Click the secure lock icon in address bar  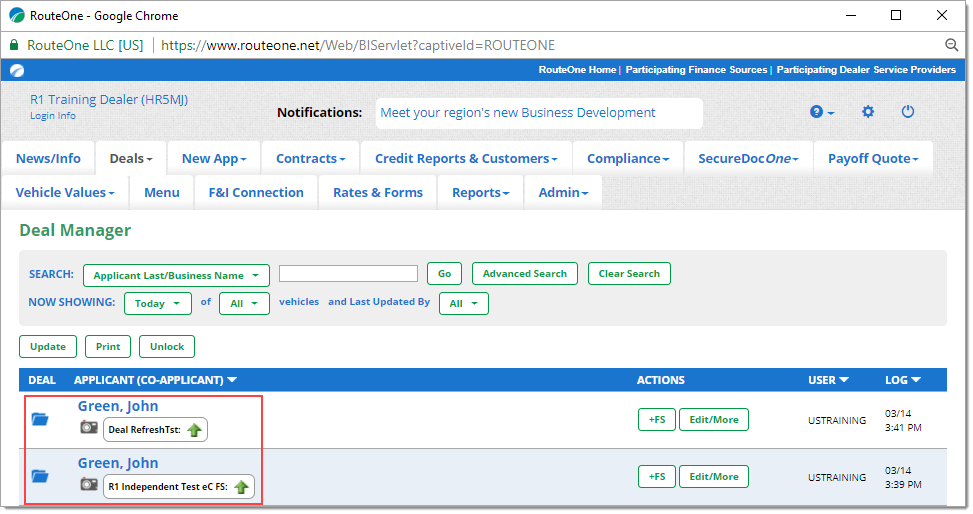click(14, 45)
